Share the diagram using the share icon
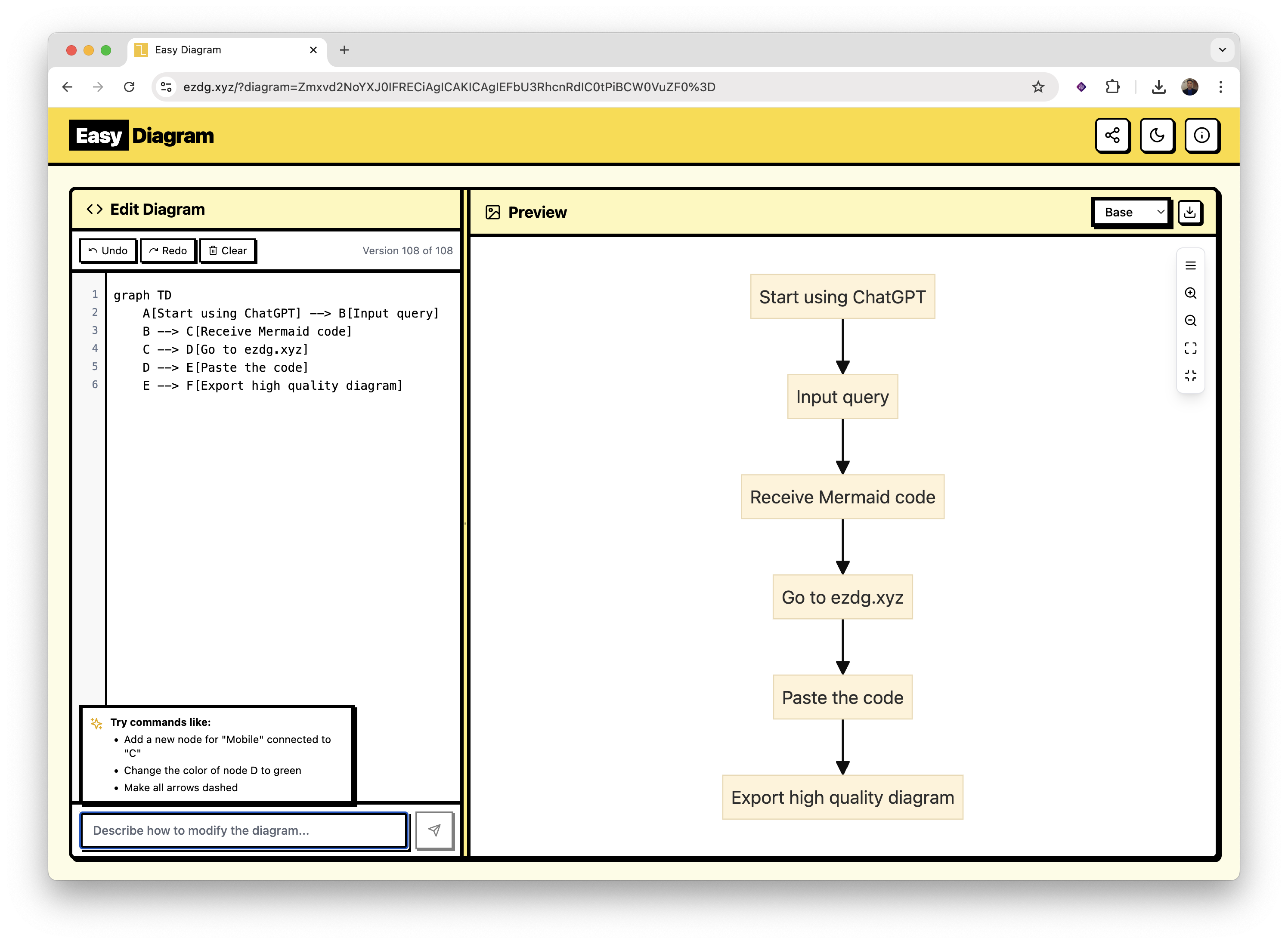1288x944 pixels. tap(1112, 136)
